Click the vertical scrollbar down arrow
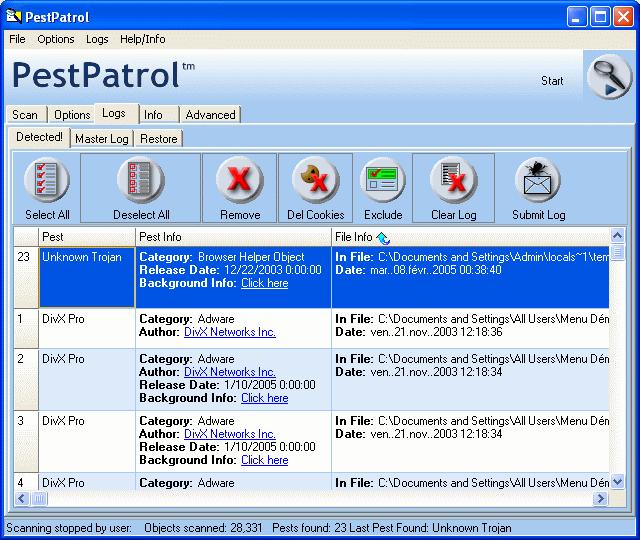Viewport: 640px width, 540px height. [617, 482]
